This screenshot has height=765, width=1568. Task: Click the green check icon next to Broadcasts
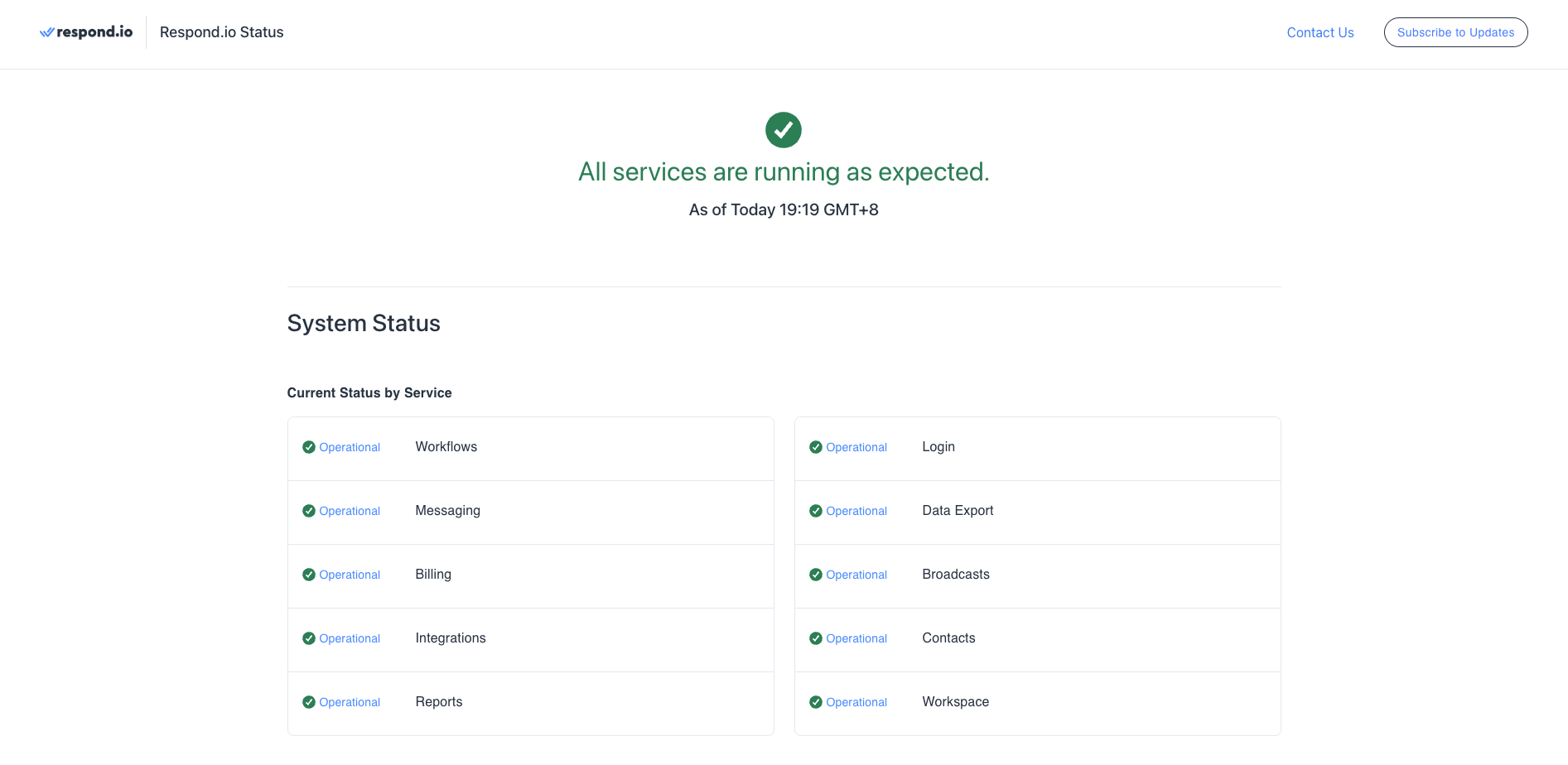[817, 575]
